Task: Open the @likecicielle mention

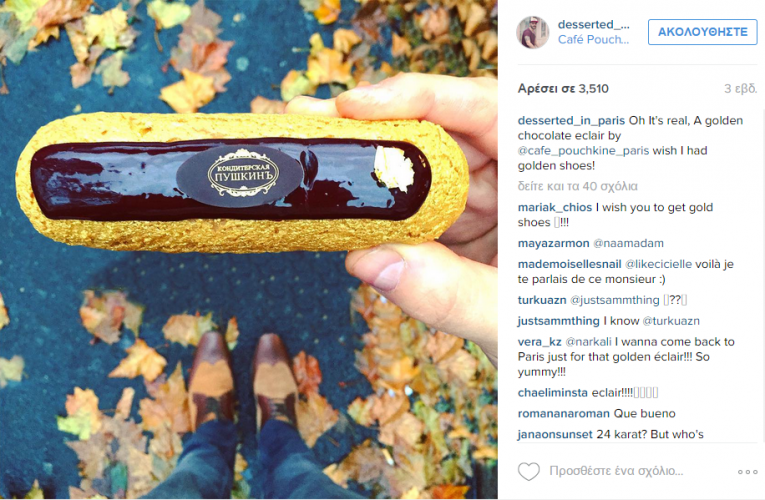Action: 658,264
